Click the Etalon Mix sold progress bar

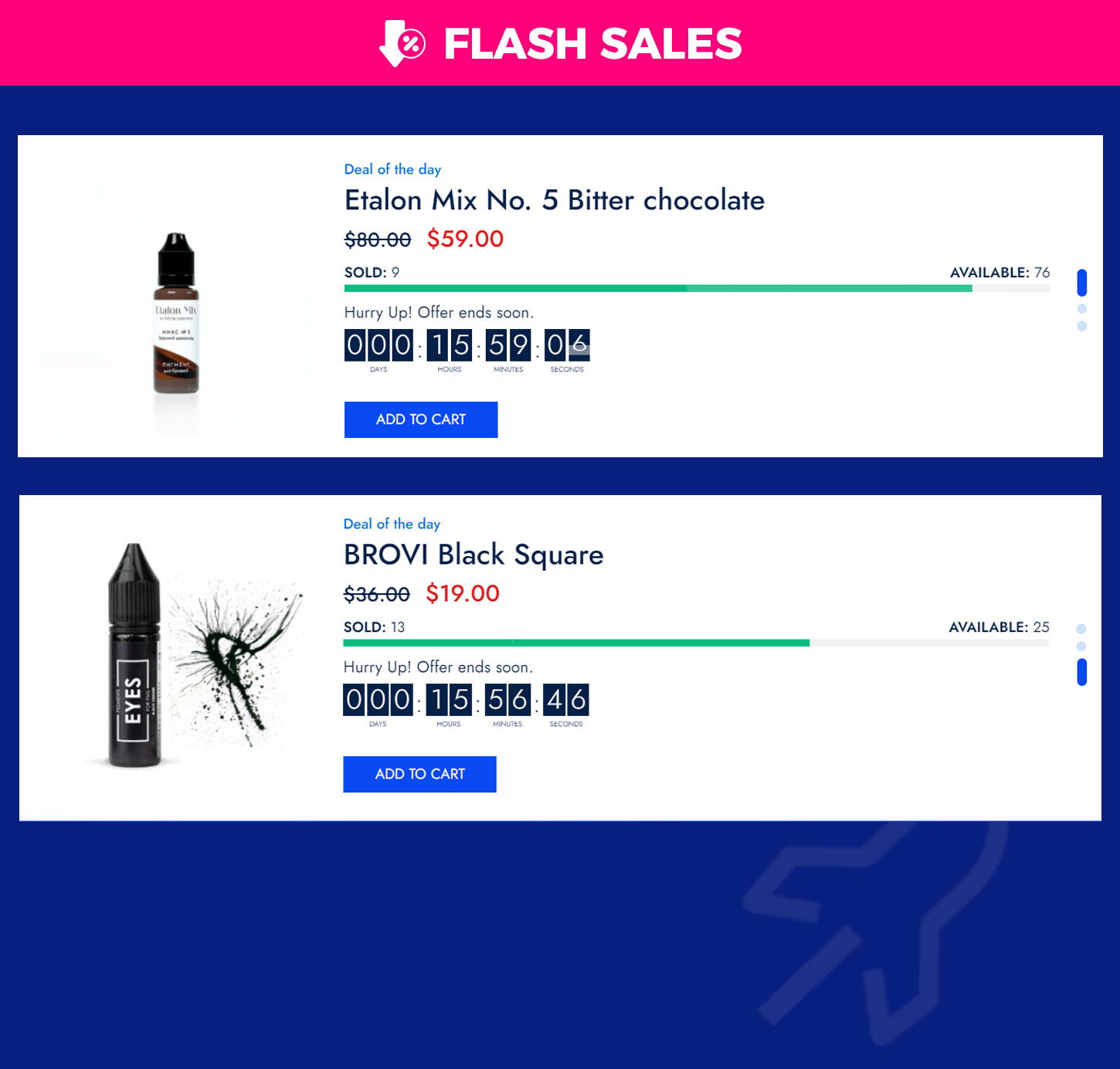[x=697, y=288]
